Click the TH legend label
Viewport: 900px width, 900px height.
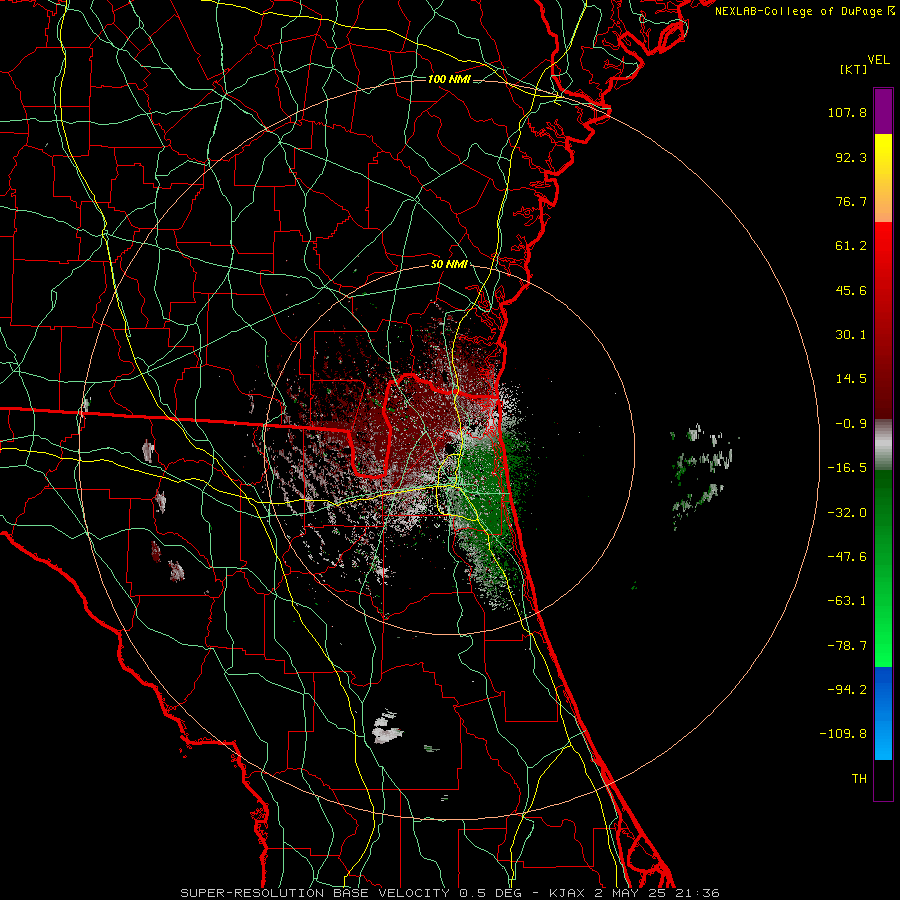(x=859, y=778)
